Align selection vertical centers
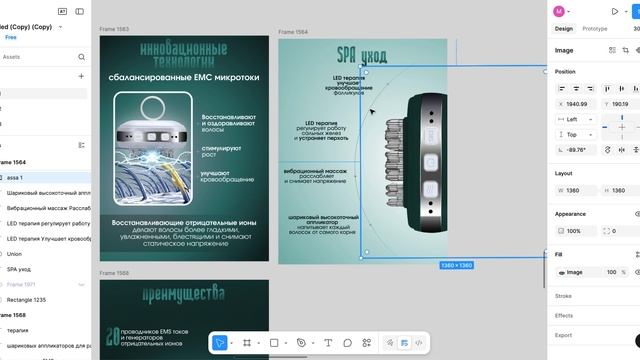The image size is (640, 360). (x=622, y=89)
